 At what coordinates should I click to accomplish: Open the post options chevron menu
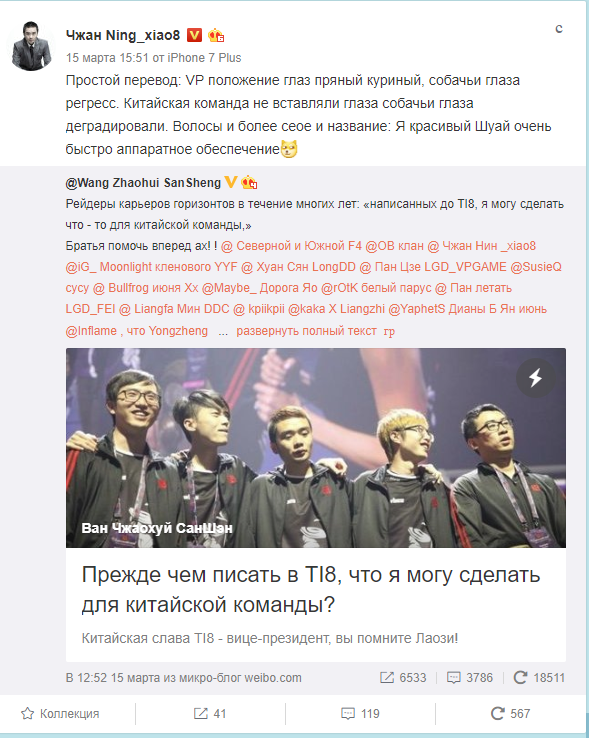coord(559,29)
